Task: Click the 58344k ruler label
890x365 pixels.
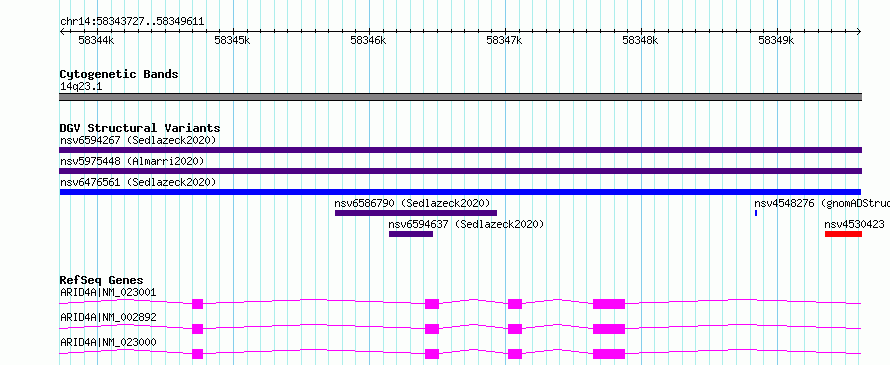Action: 96,40
